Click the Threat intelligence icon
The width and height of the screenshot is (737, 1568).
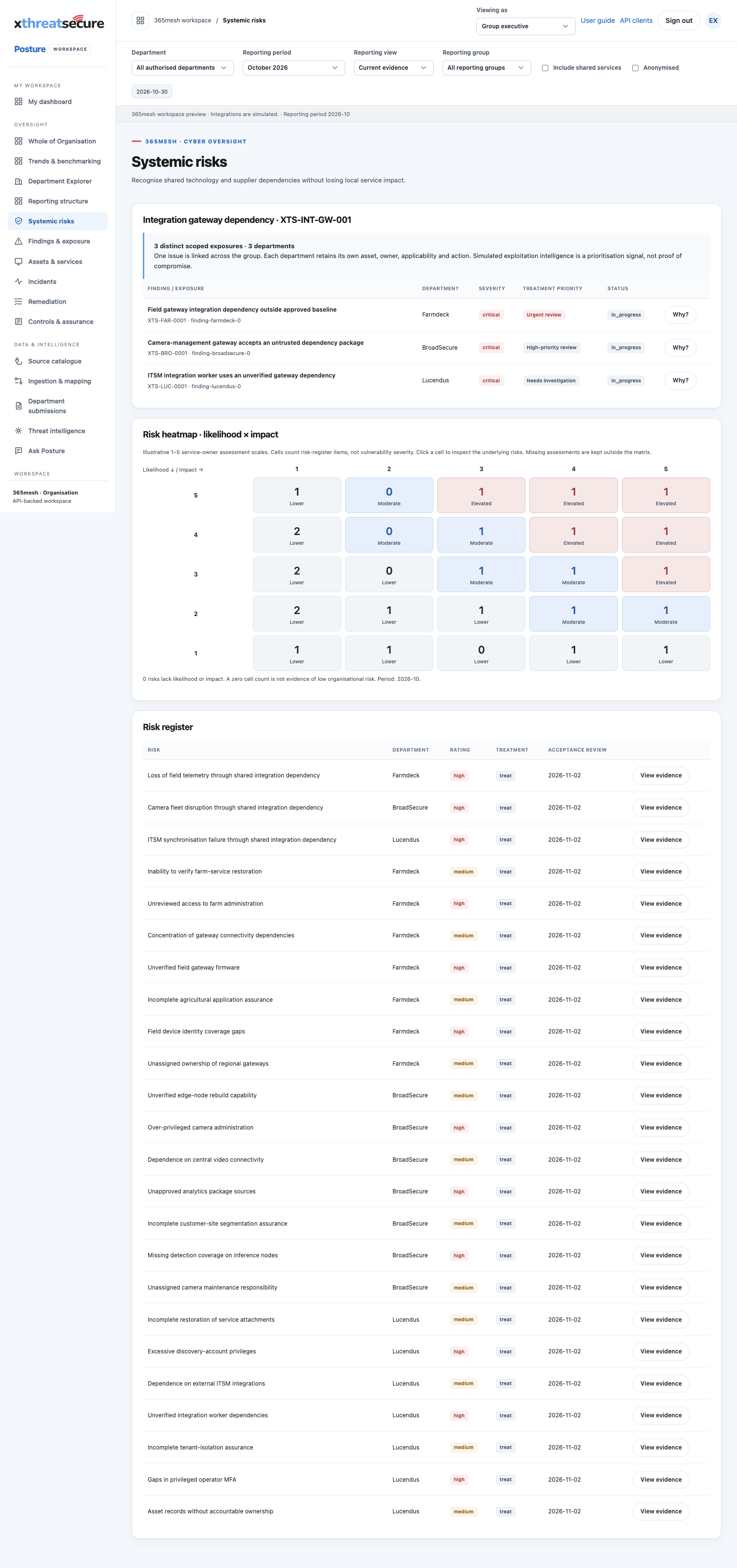18,431
